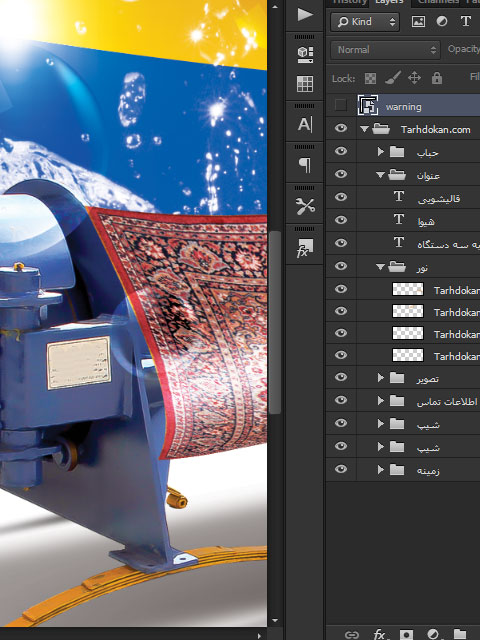Open the Kind filter dropdown
480x640 pixels.
365,22
